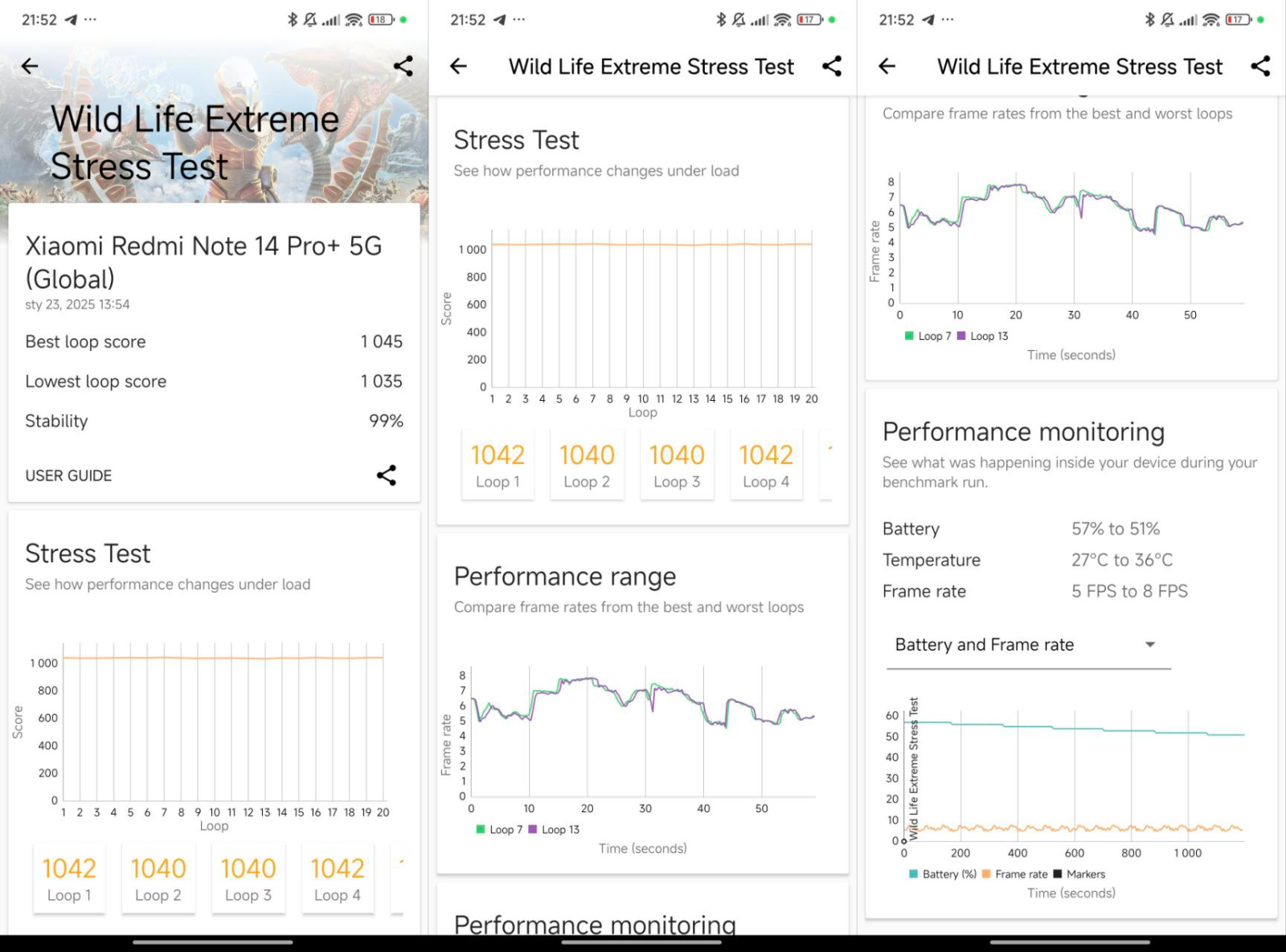Tap the share icon beside the middle screen title

832,67
